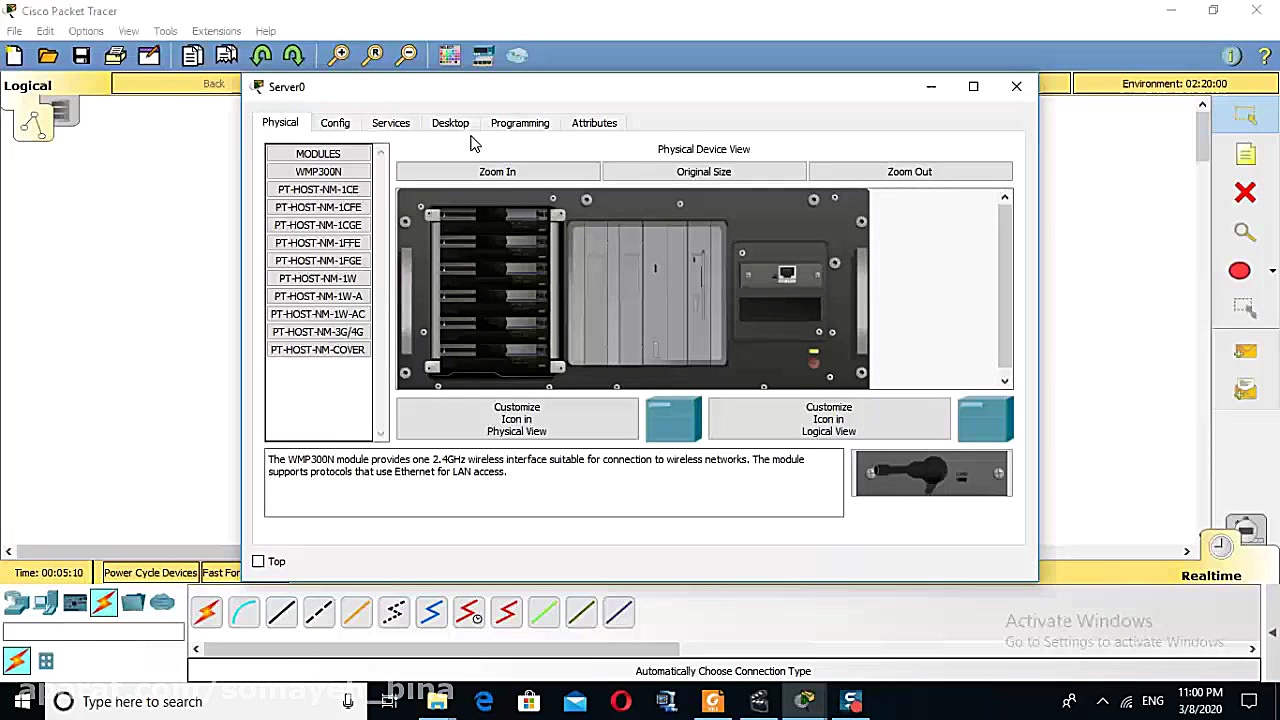Click the Add Simple PDU envelope icon
The width and height of the screenshot is (1280, 720).
[1245, 351]
